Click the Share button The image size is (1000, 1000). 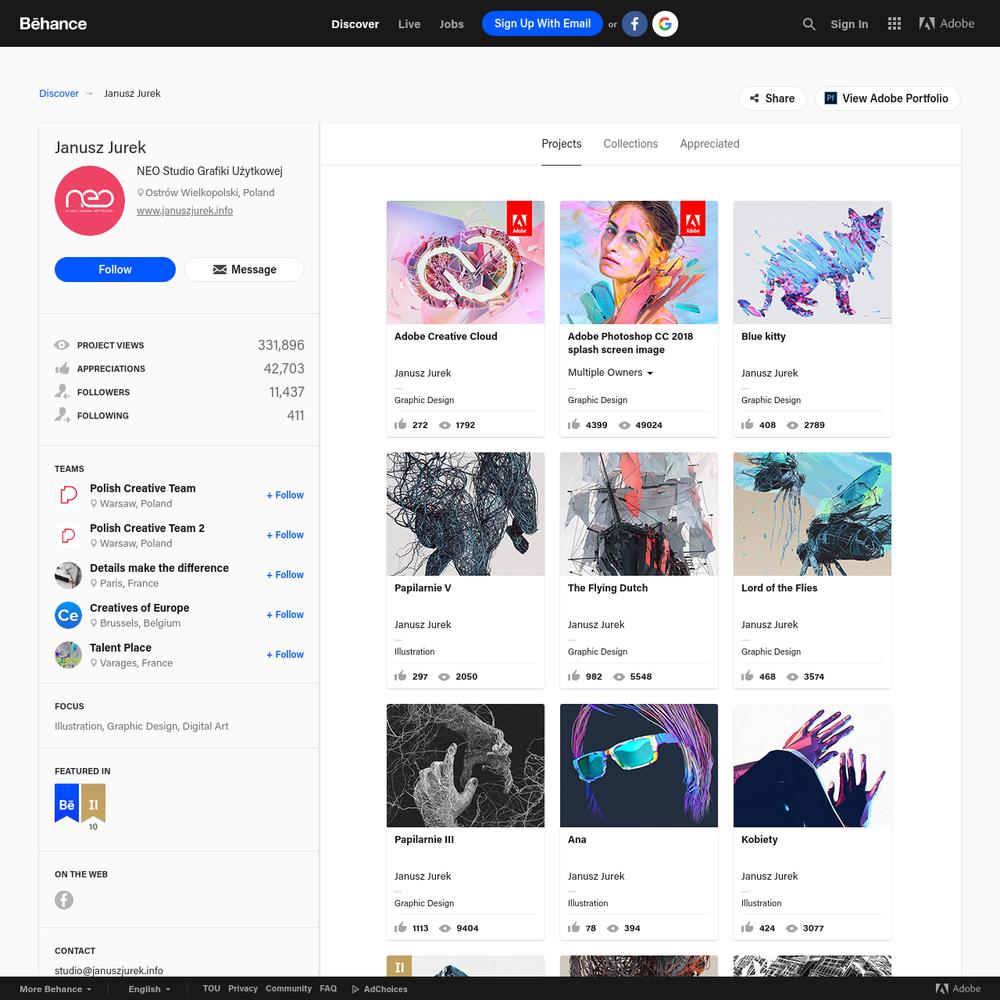point(772,98)
